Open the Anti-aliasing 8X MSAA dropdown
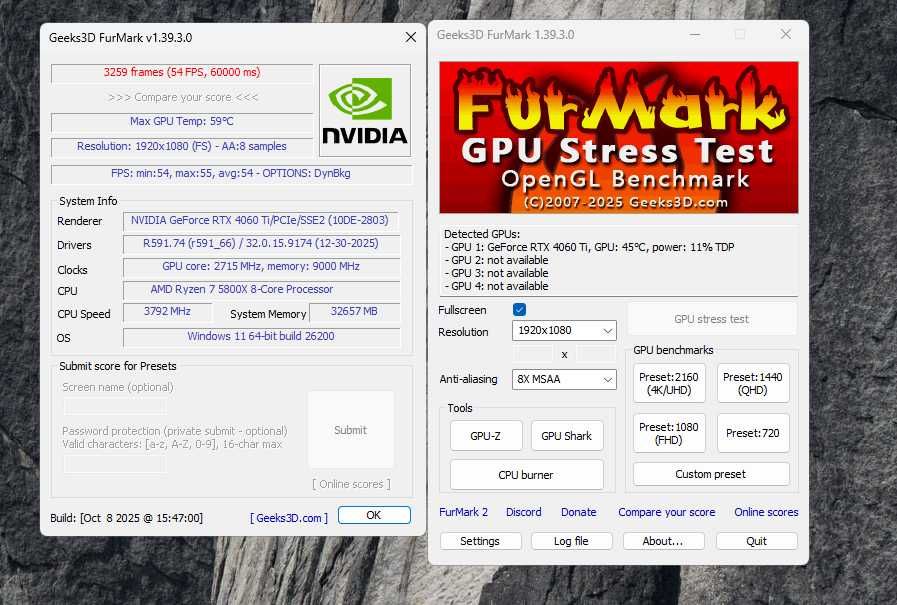897x605 pixels. (x=564, y=379)
